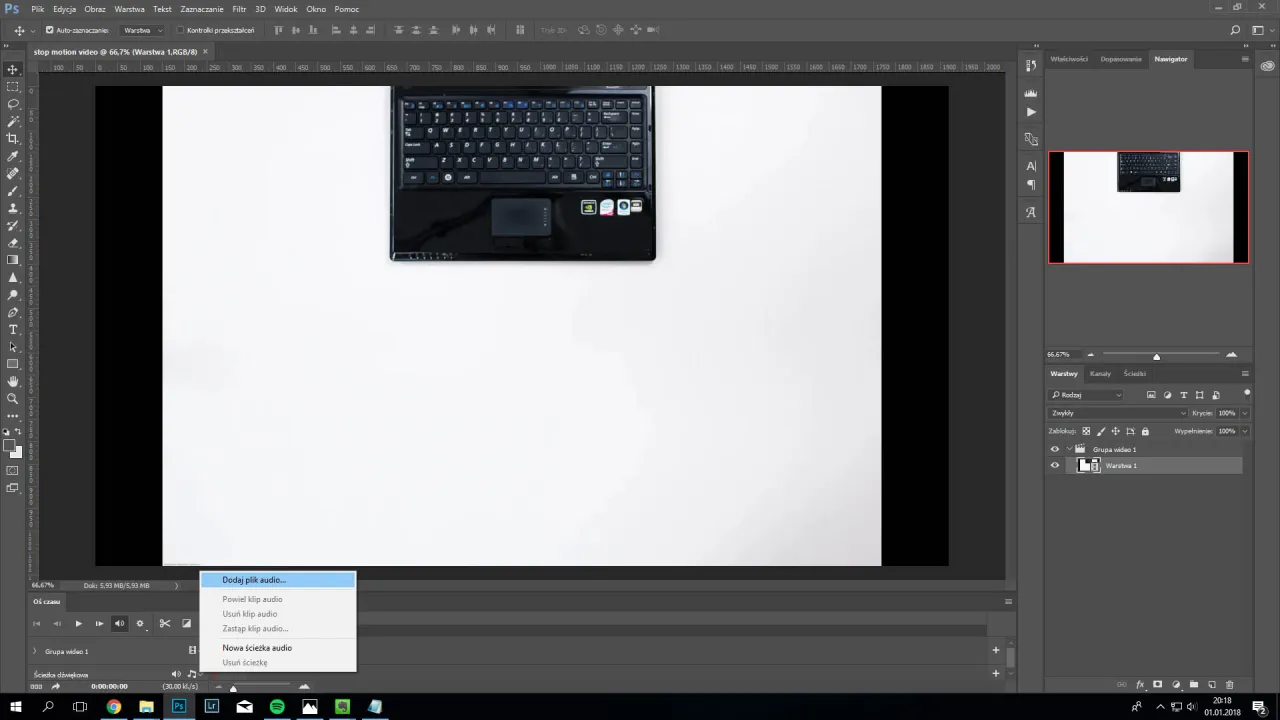
Task: Lock image pixels with the brush icon
Action: 1101,431
